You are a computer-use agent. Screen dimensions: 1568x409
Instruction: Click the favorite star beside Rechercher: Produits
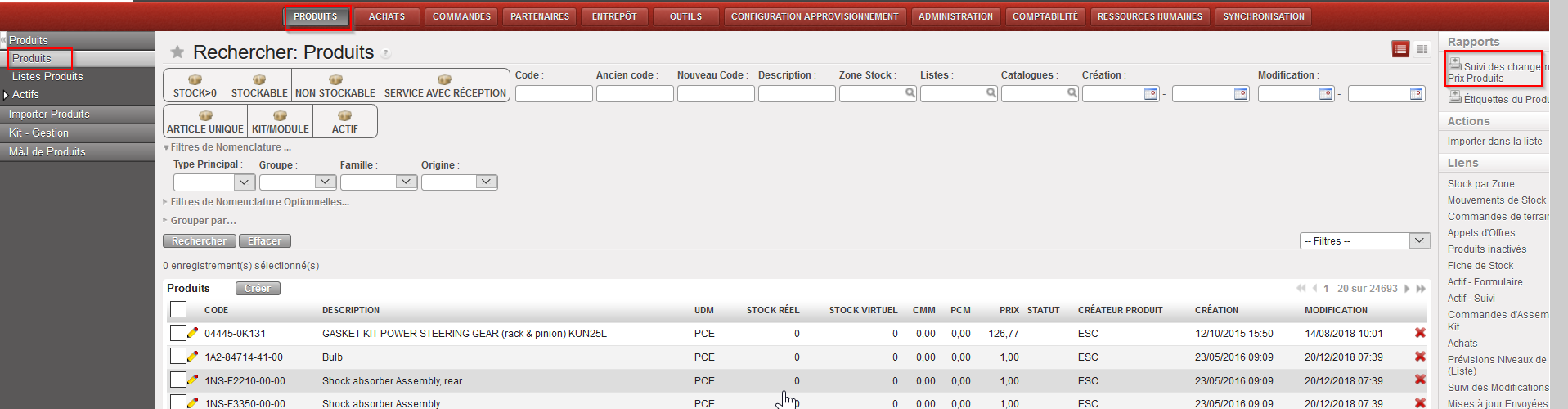177,52
